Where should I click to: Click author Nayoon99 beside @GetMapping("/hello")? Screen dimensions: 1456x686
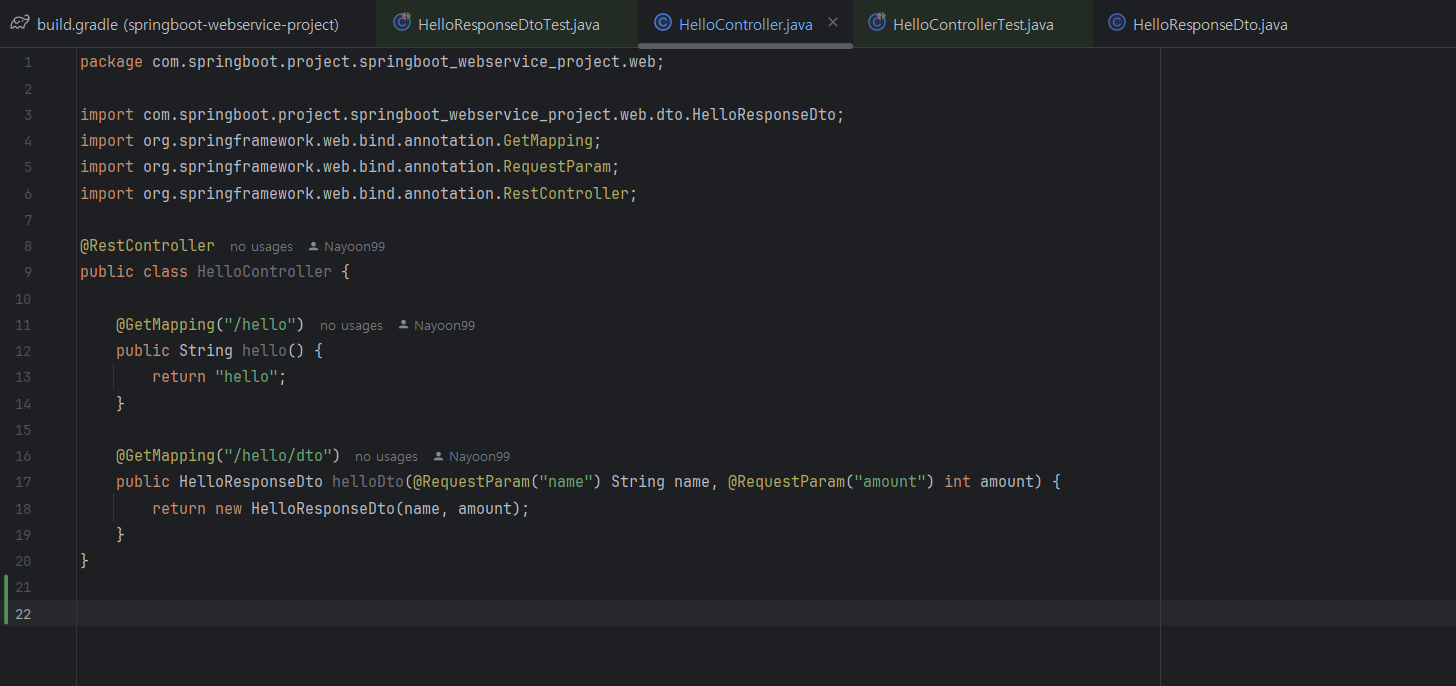coord(444,325)
